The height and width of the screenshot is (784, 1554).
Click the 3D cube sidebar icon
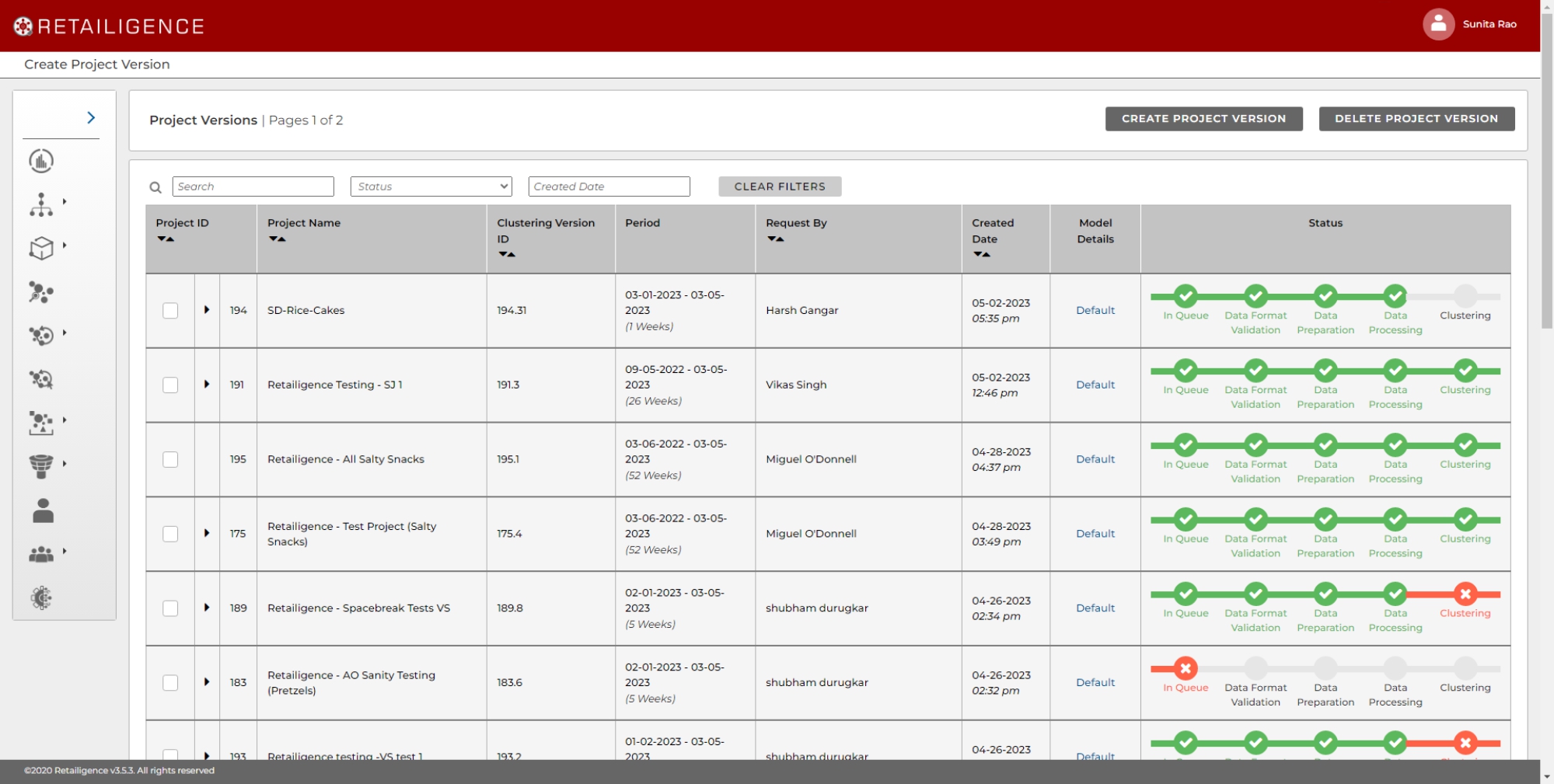click(x=41, y=248)
